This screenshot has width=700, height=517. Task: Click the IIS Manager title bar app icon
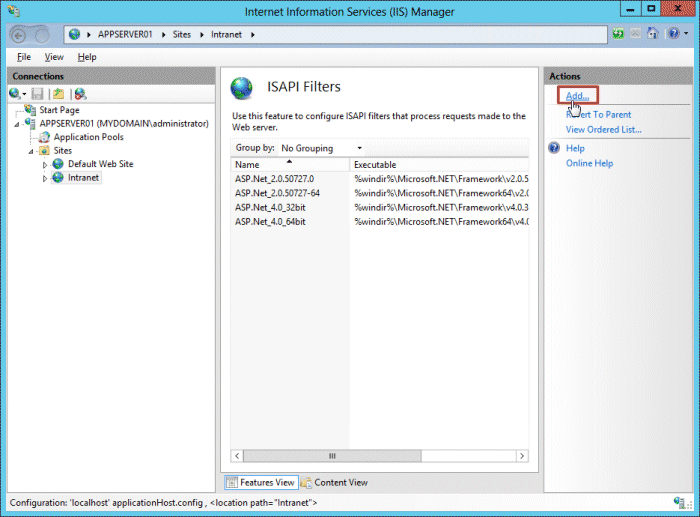click(x=14, y=11)
